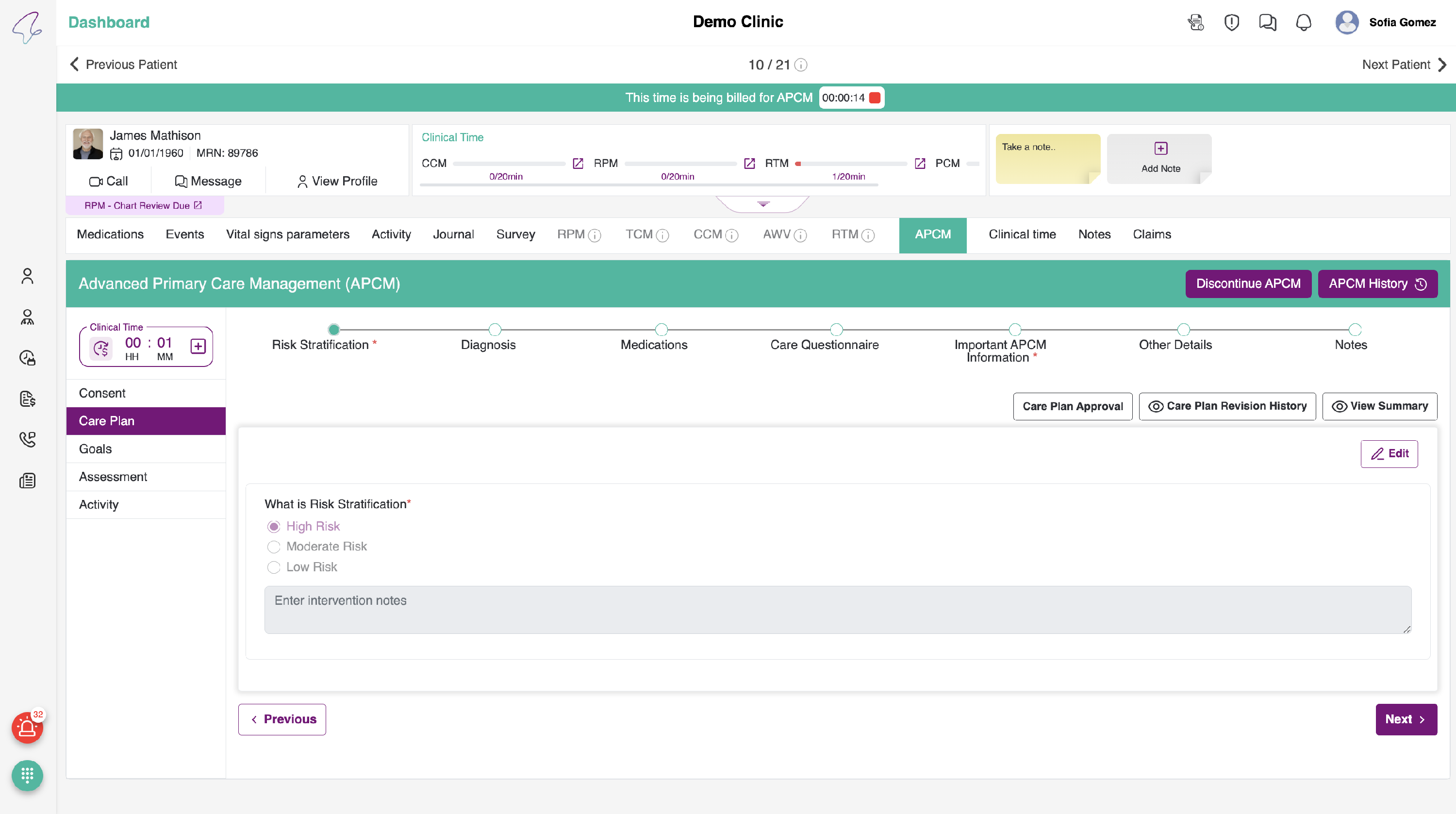Open the green dial pad button

click(27, 775)
